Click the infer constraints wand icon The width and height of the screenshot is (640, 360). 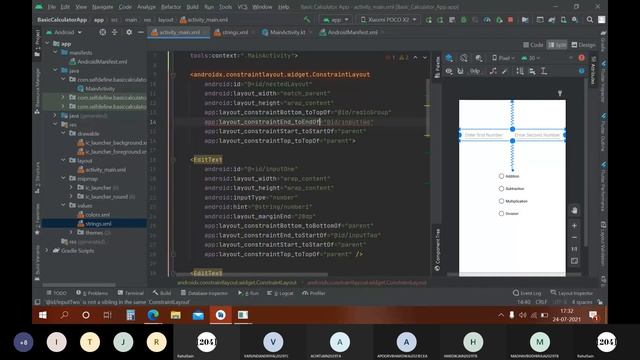pos(505,71)
